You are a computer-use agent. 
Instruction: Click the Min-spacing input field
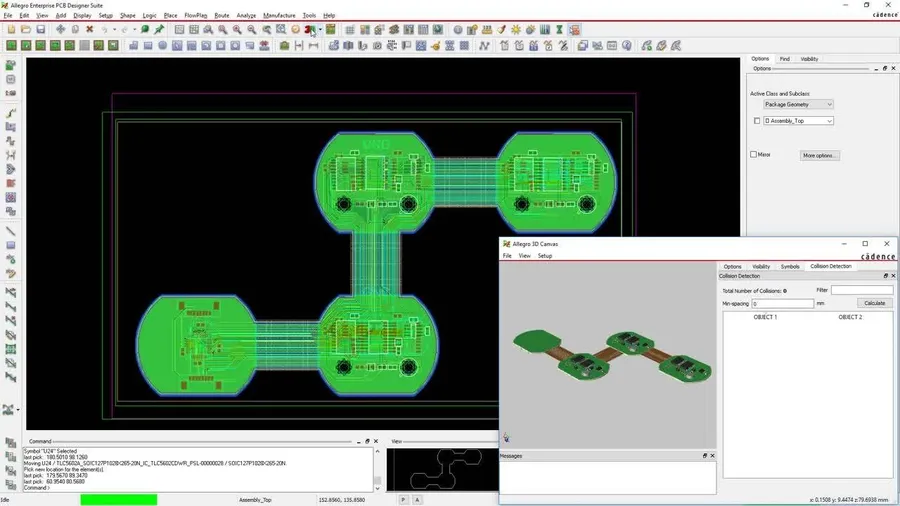click(x=782, y=303)
